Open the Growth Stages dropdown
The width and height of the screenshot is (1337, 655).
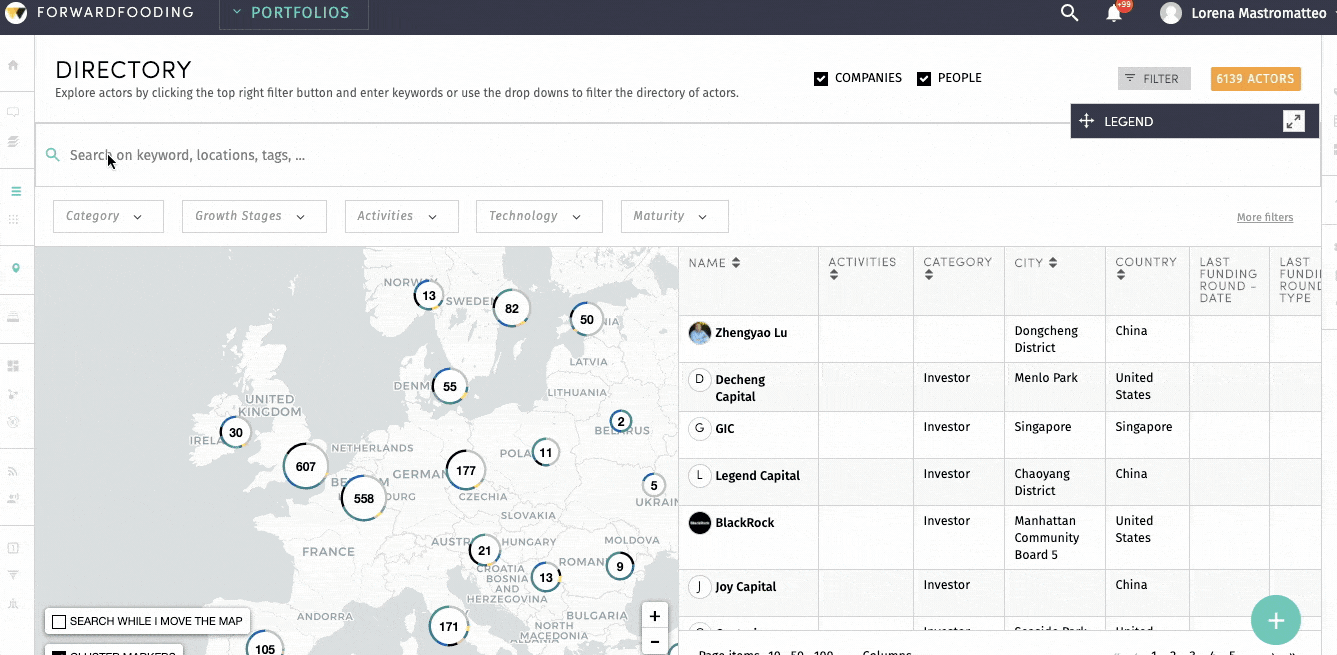[253, 216]
